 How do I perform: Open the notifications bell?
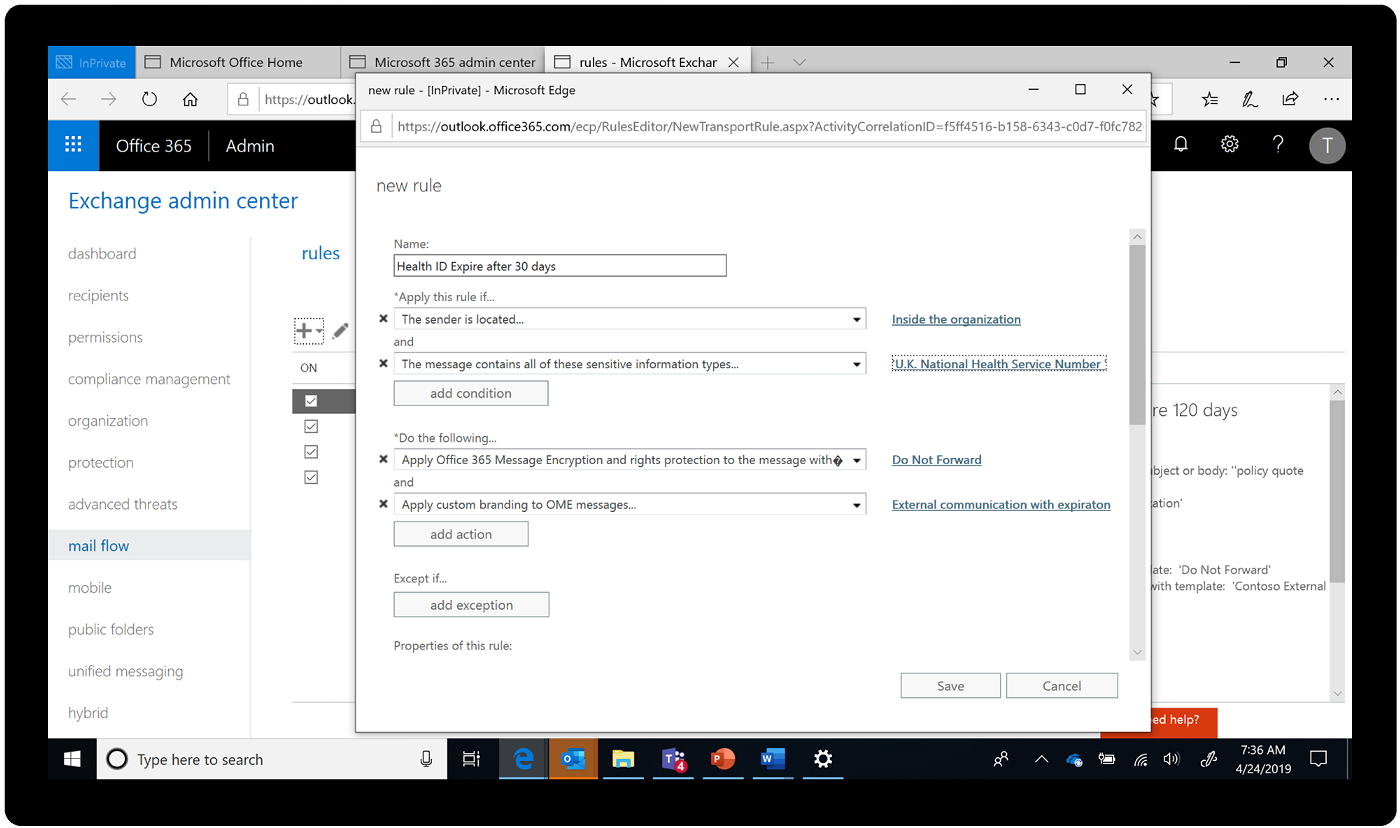(x=1180, y=144)
